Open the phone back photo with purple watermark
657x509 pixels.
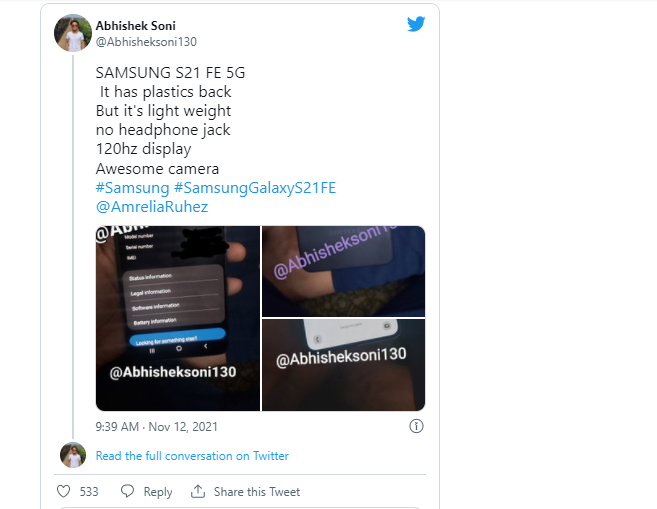(344, 271)
